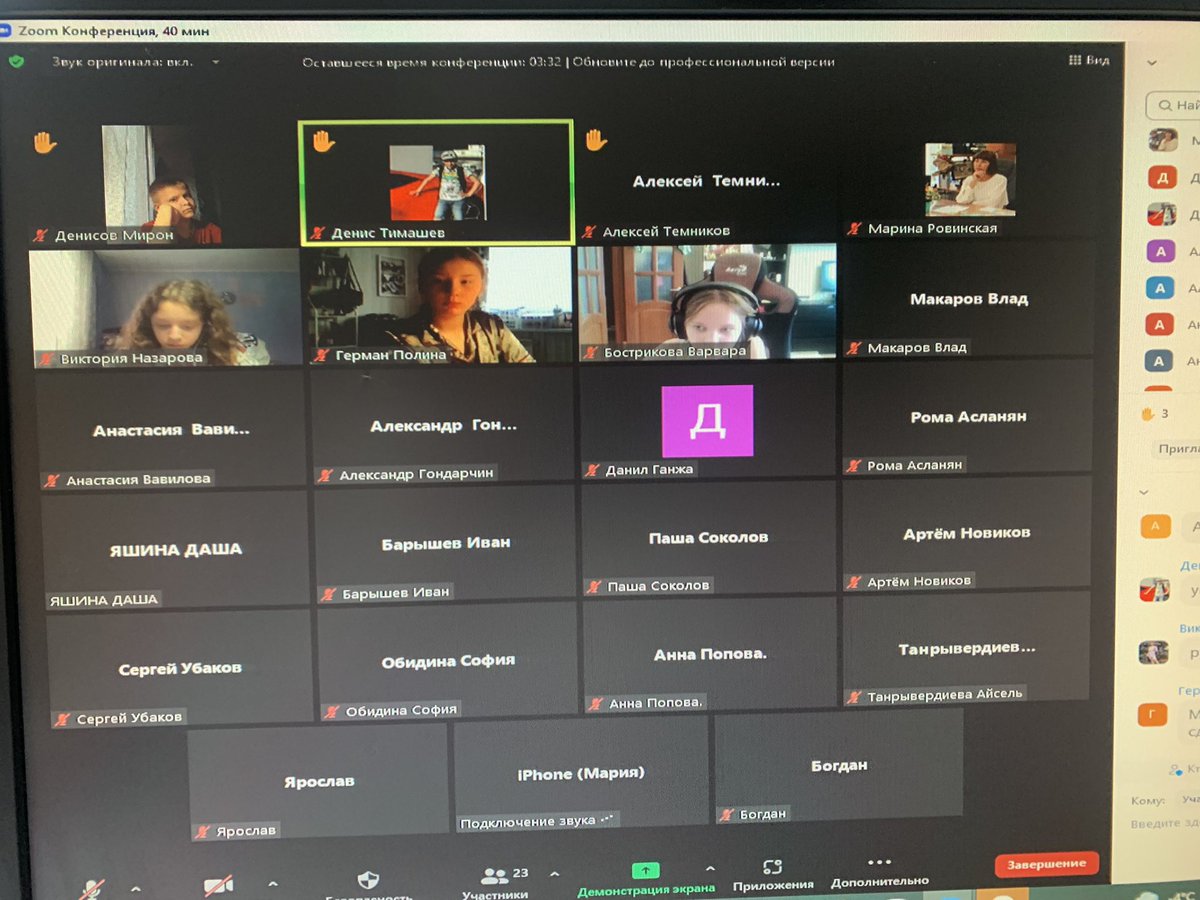Expand arrow next to Звук оригинала
The width and height of the screenshot is (1200, 900).
(x=215, y=62)
